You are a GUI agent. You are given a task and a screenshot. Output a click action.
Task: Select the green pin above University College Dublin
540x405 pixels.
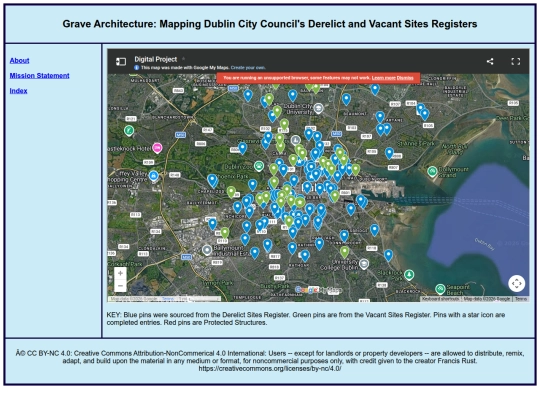point(344,252)
